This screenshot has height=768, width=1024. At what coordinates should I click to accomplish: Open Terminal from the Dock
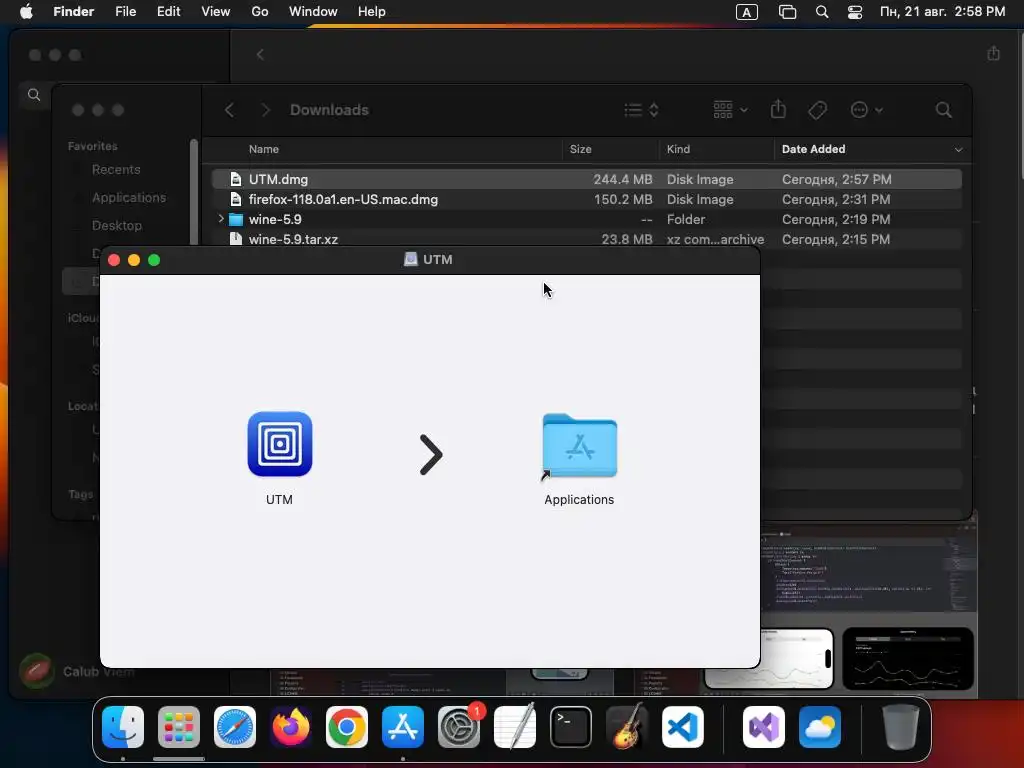[x=571, y=727]
